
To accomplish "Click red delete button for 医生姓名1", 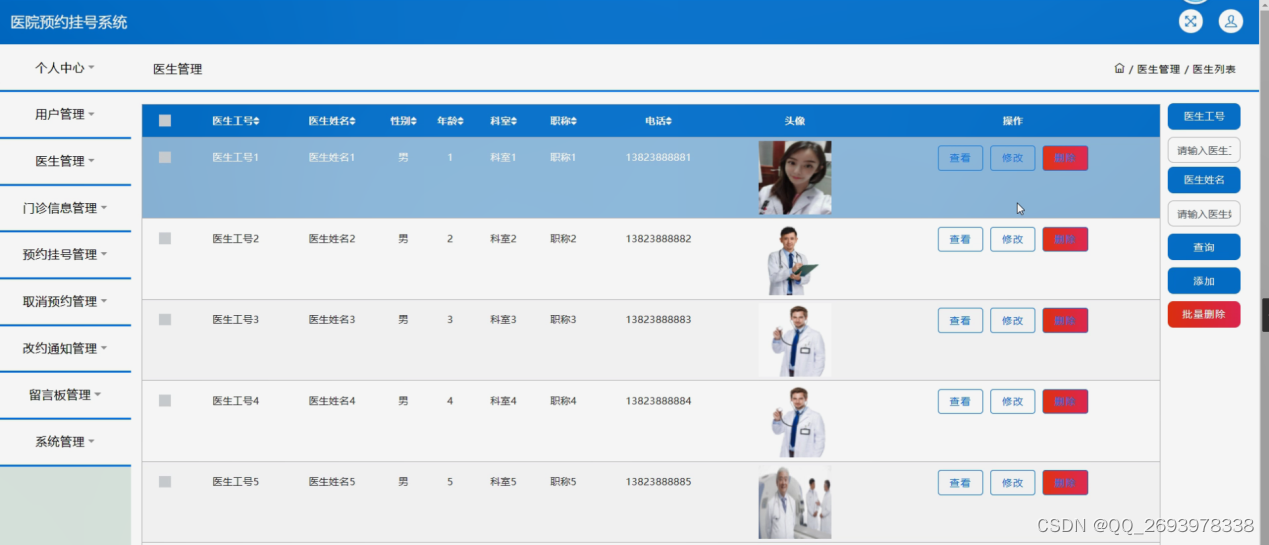I will point(1065,158).
